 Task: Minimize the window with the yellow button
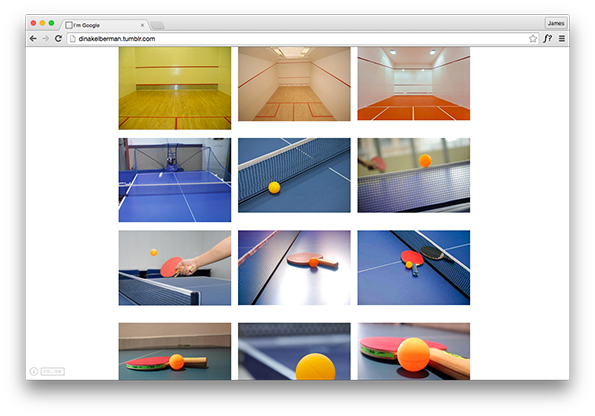[x=42, y=23]
